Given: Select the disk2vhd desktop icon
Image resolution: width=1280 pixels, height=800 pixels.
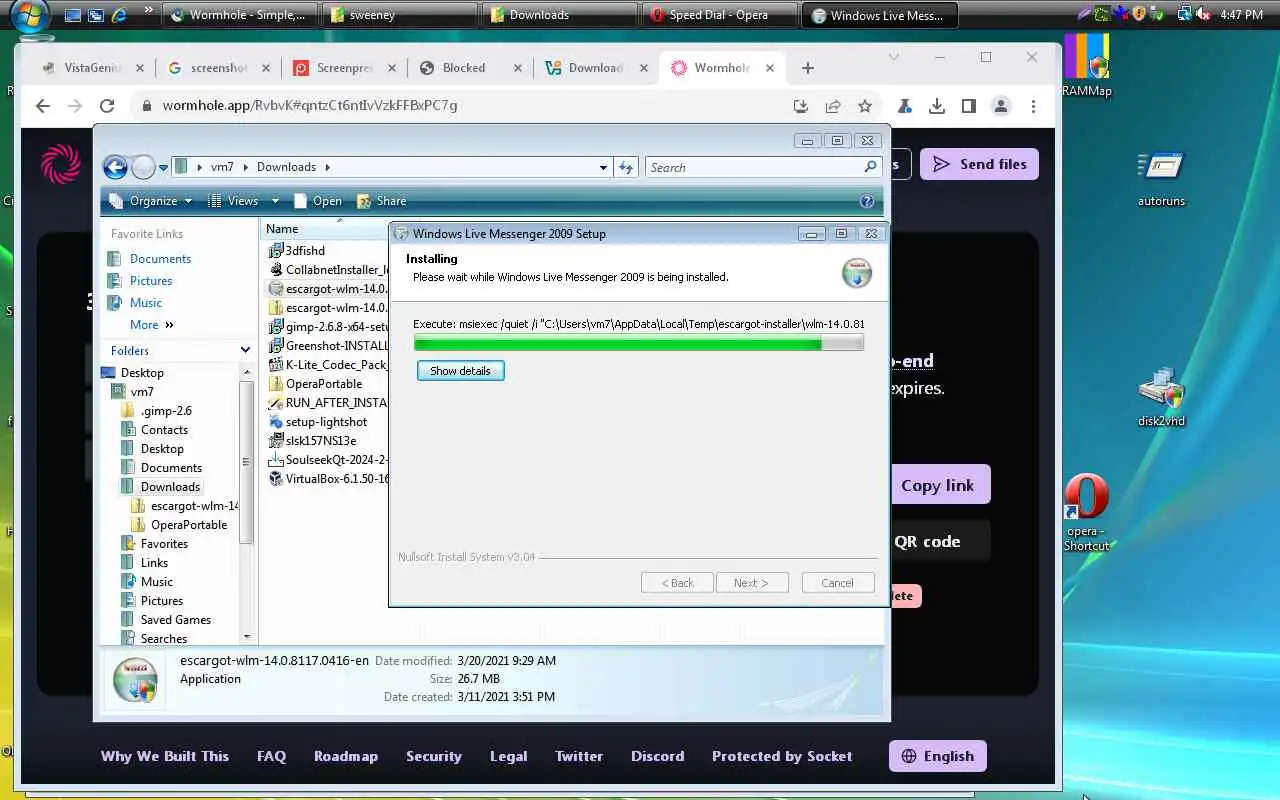Looking at the screenshot, I should 1161,397.
